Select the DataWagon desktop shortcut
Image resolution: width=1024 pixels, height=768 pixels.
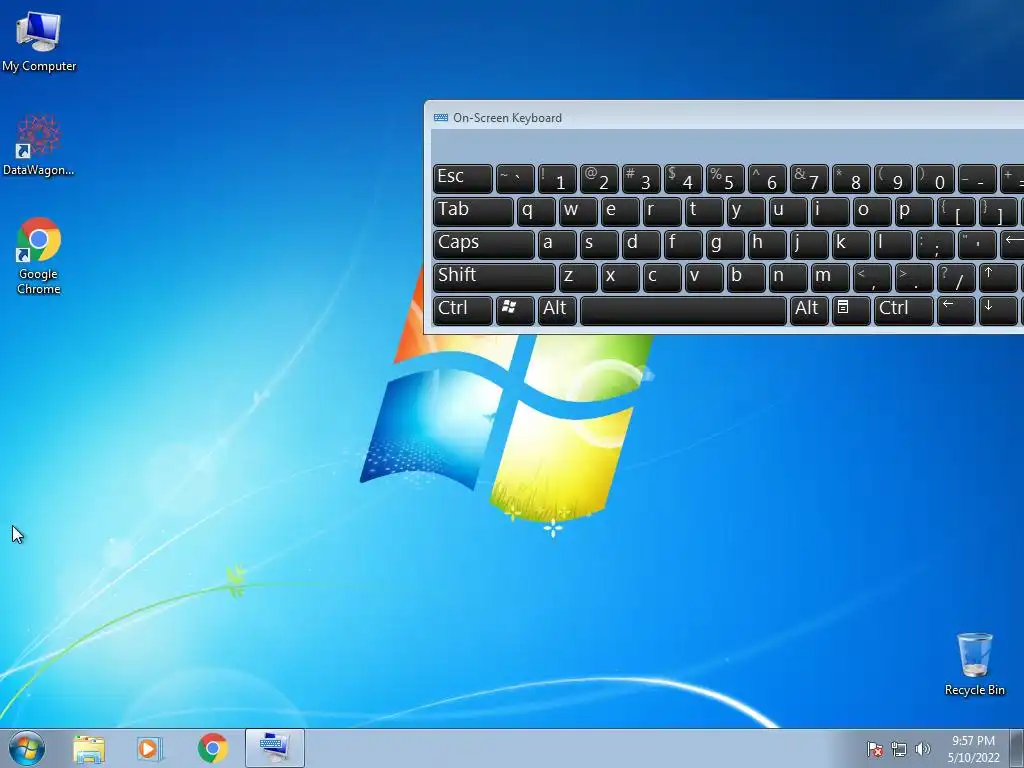(39, 145)
